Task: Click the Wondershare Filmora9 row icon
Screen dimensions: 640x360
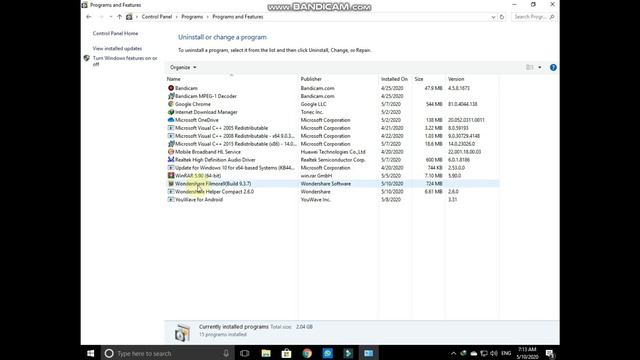Action: pos(171,184)
